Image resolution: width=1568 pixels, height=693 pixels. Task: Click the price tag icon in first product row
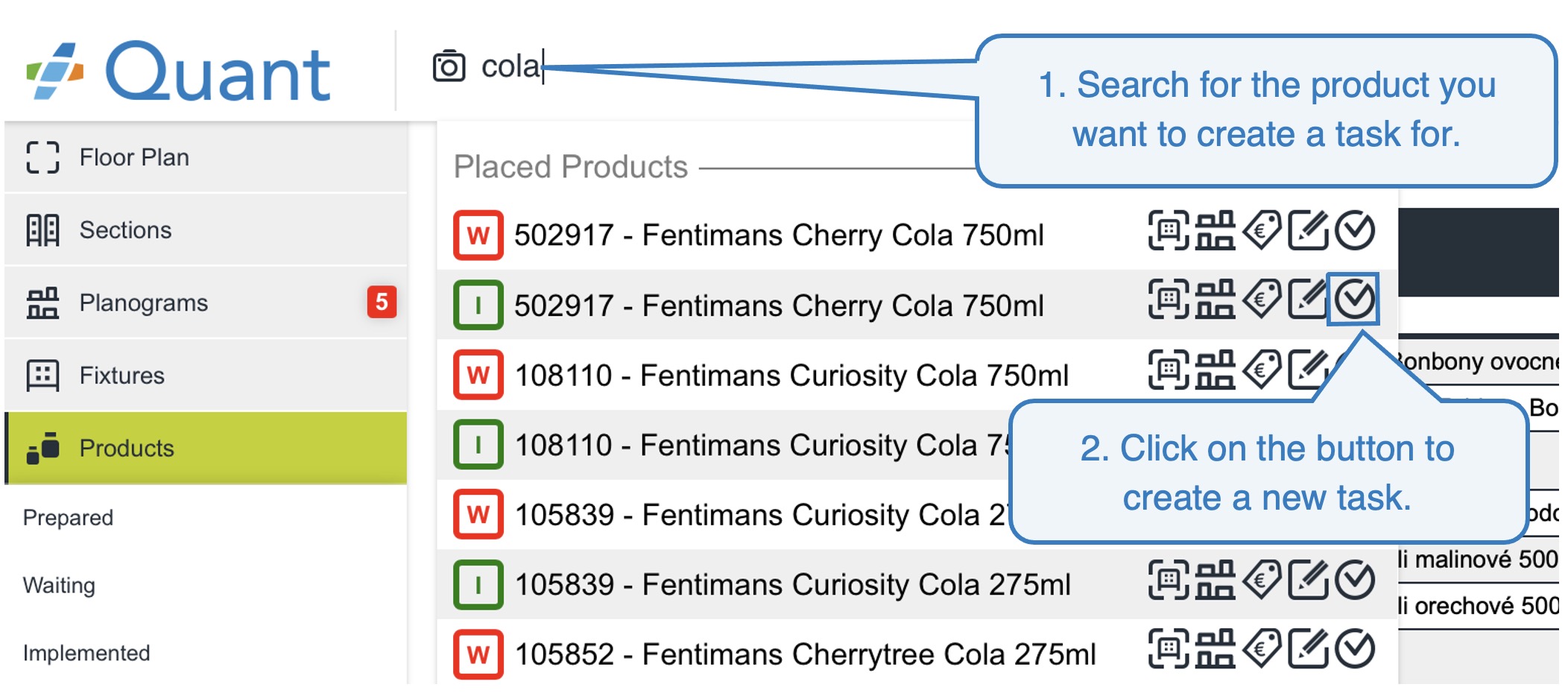tap(1262, 230)
